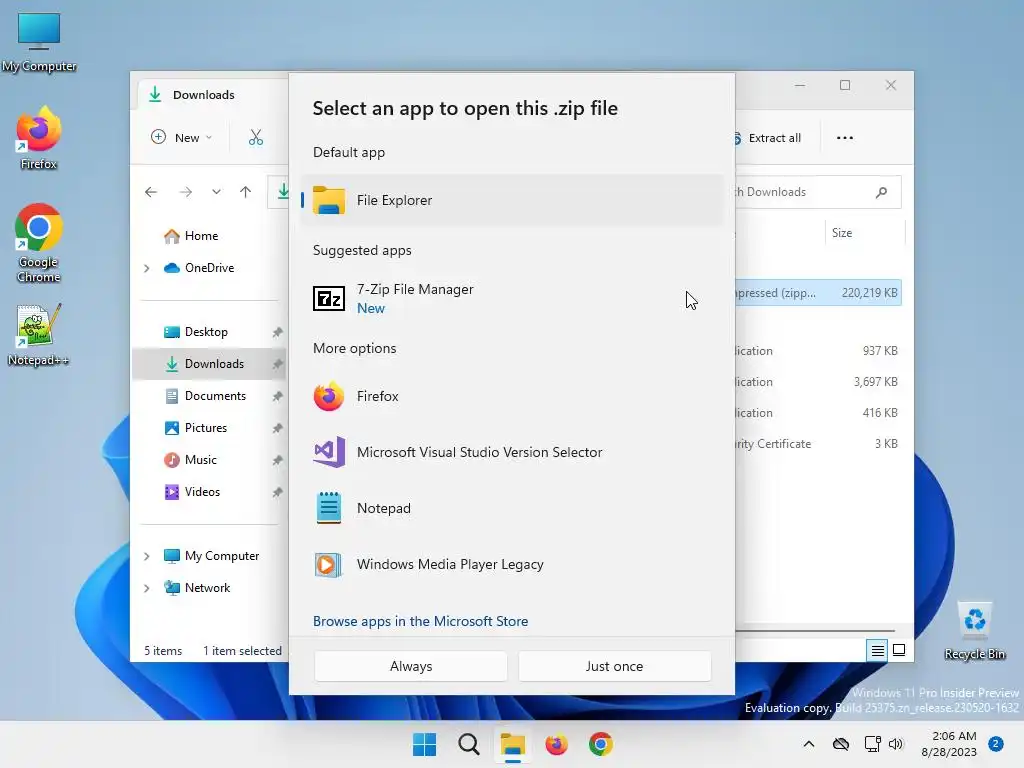The height and width of the screenshot is (768, 1024).
Task: Click the pin icon beside Music
Action: (278, 460)
